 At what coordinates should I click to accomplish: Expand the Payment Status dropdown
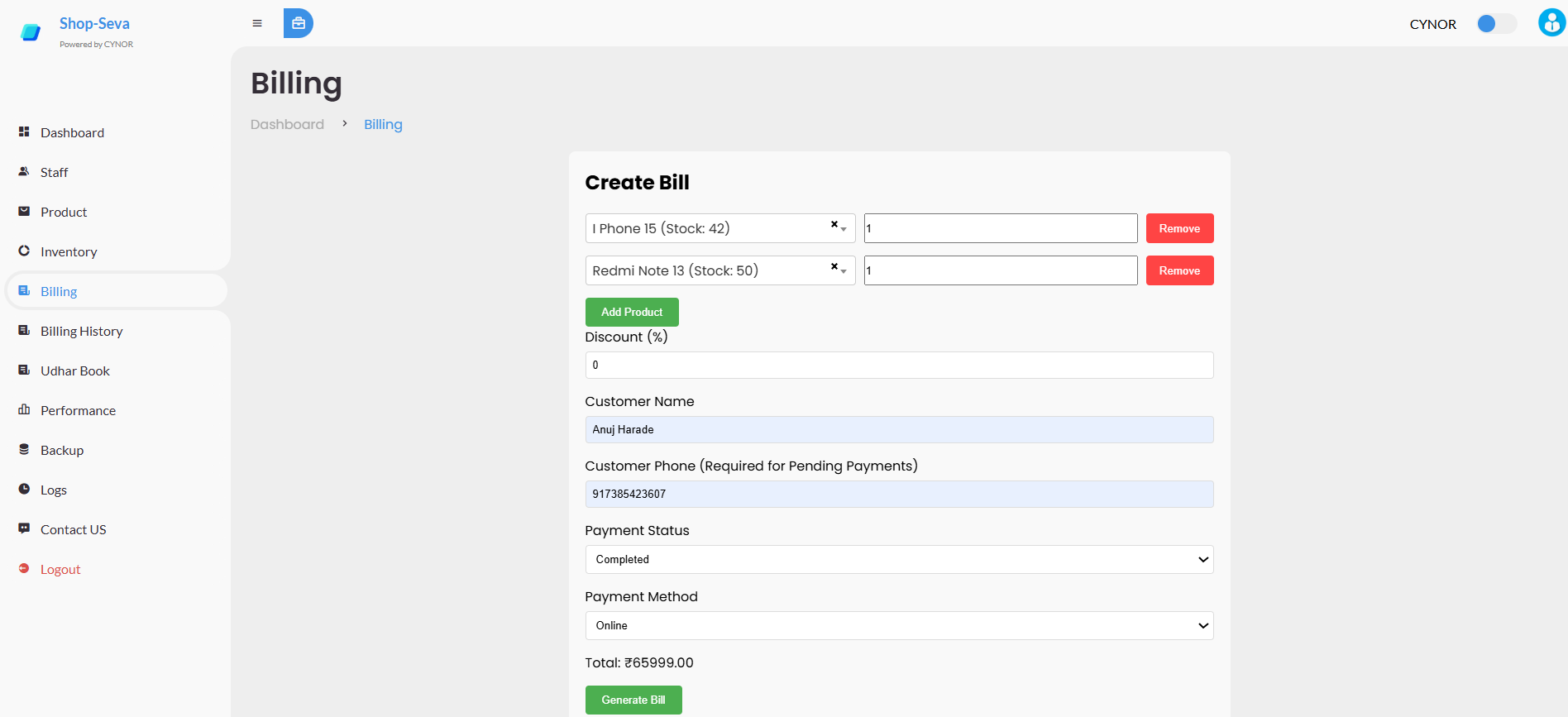[x=898, y=560]
